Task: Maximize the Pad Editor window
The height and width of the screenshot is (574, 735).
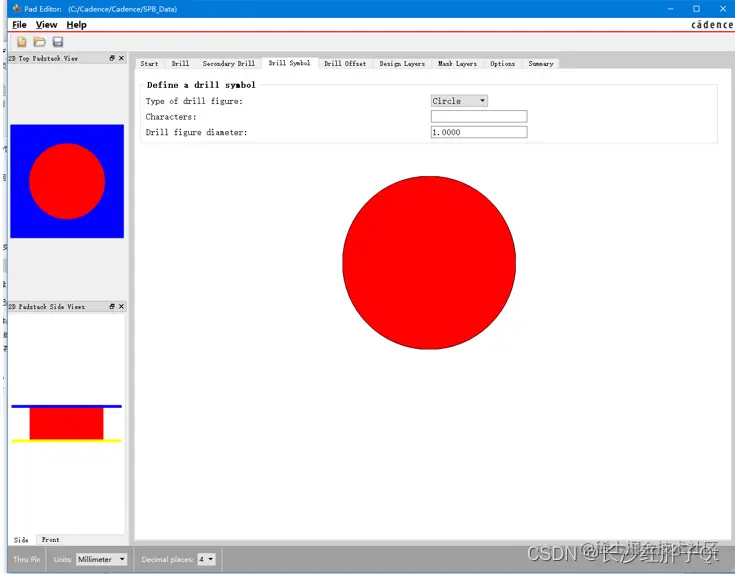Action: coord(697,9)
